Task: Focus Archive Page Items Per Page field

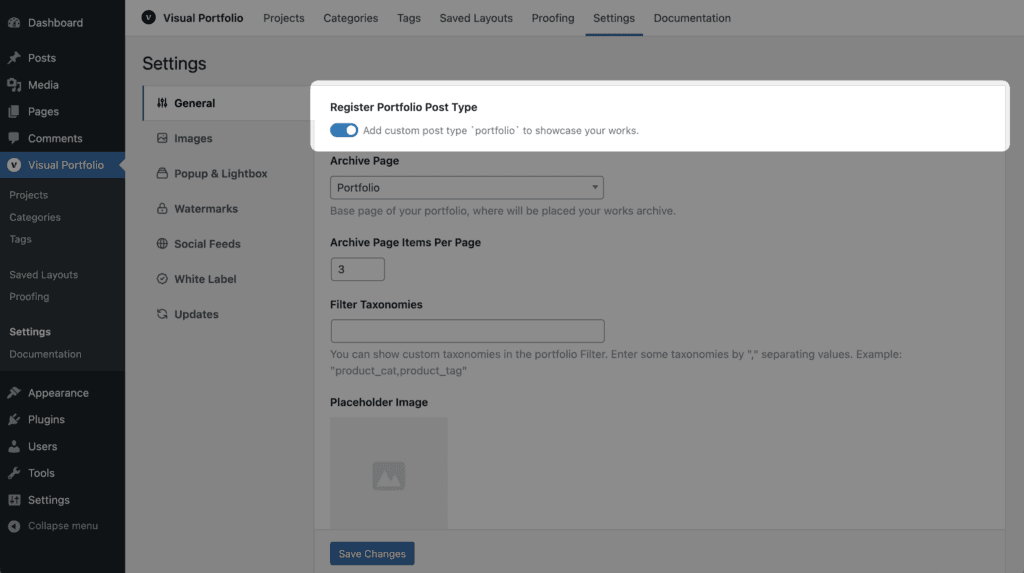Action: coord(357,269)
